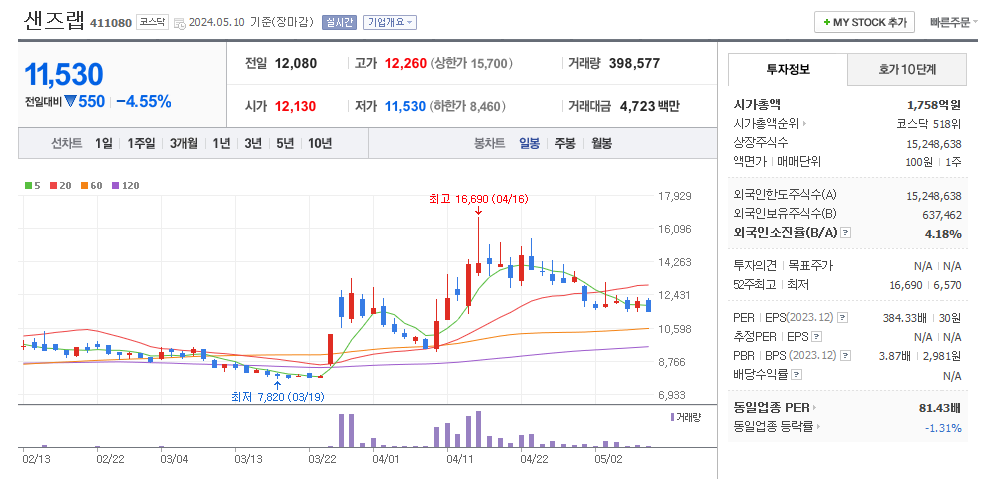The image size is (991, 479).
Task: Open the 기업개요 dropdown
Action: coord(389,23)
